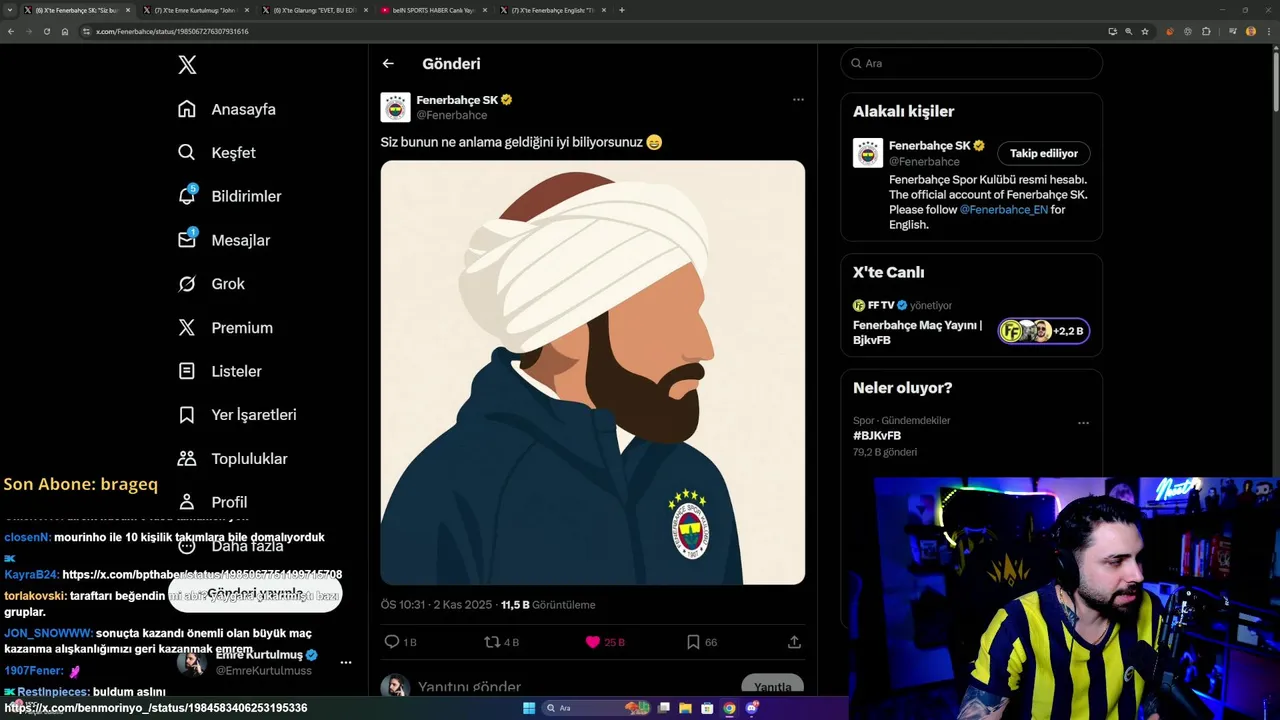The width and height of the screenshot is (1280, 720).
Task: Click the X logo in the sidebar
Action: [187, 65]
